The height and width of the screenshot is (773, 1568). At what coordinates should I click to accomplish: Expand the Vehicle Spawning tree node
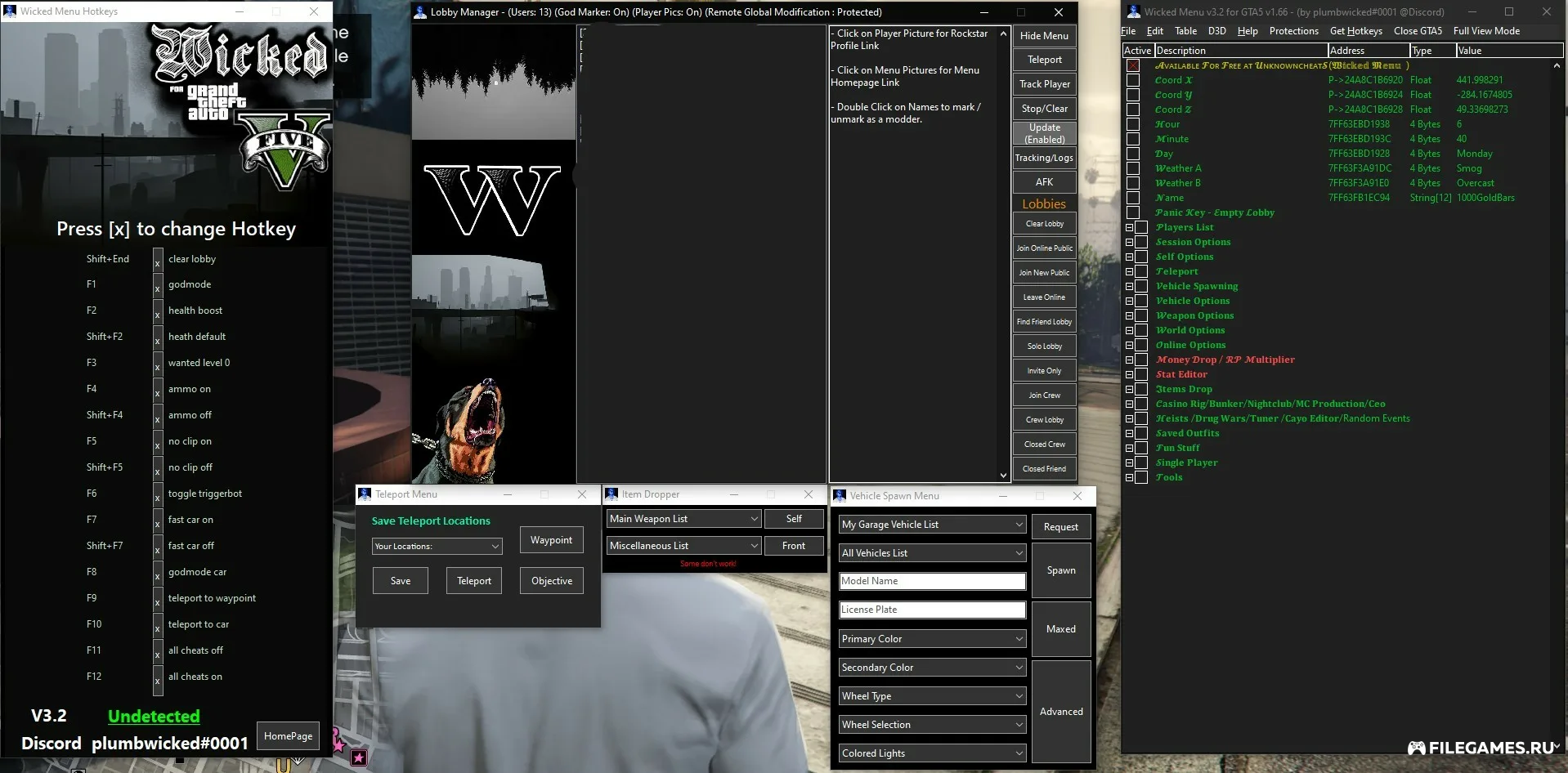pyautogui.click(x=1129, y=286)
